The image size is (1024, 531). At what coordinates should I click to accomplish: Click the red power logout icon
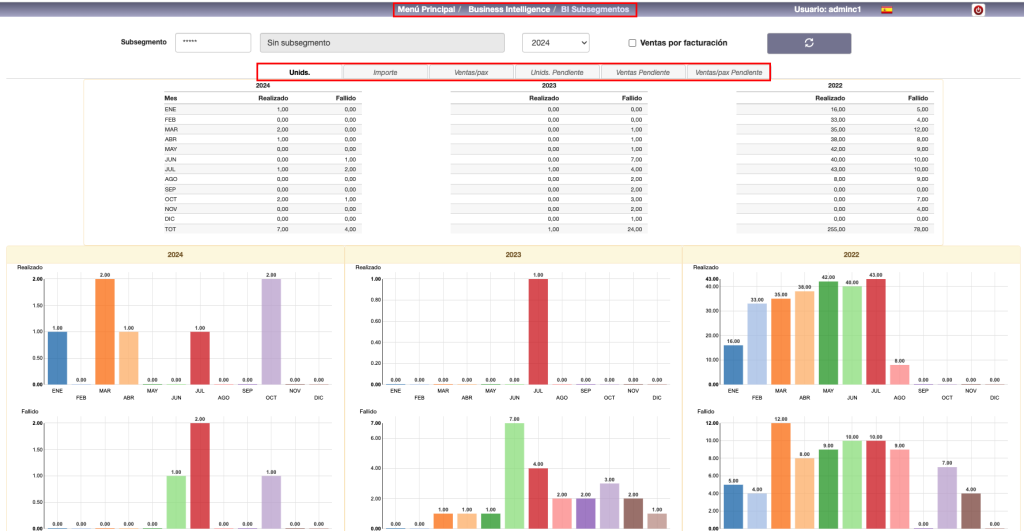(977, 10)
